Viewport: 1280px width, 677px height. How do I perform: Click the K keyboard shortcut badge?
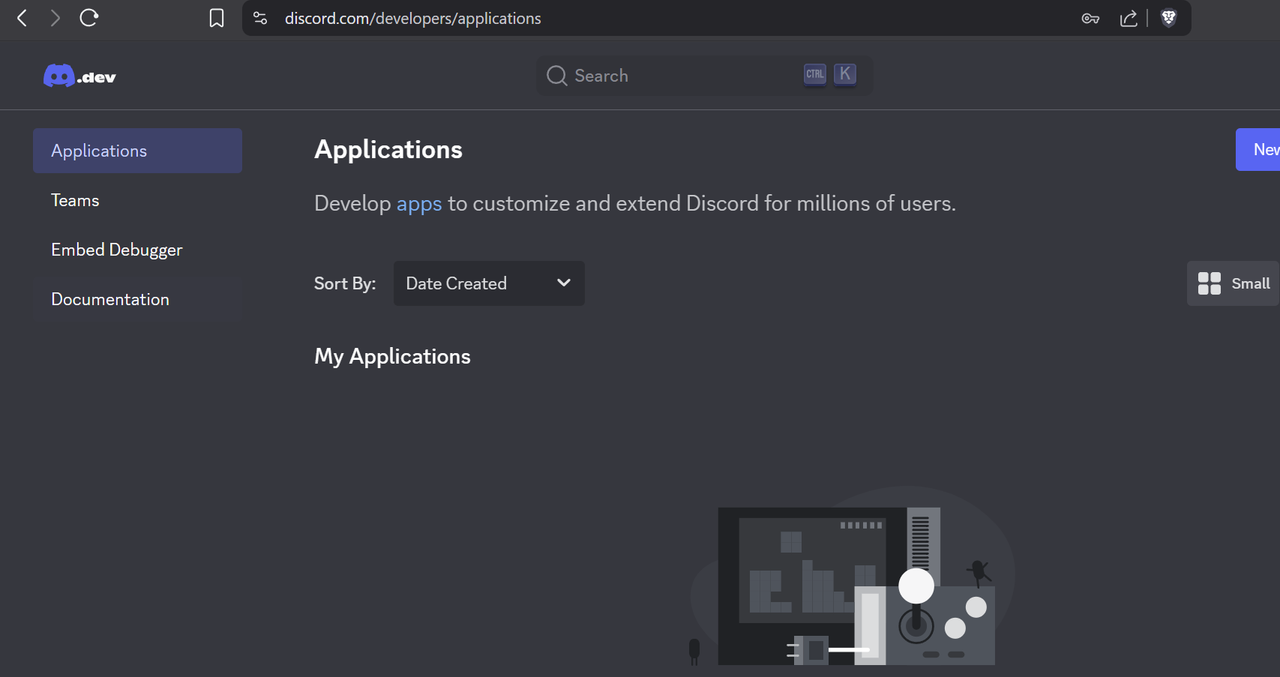tap(845, 74)
